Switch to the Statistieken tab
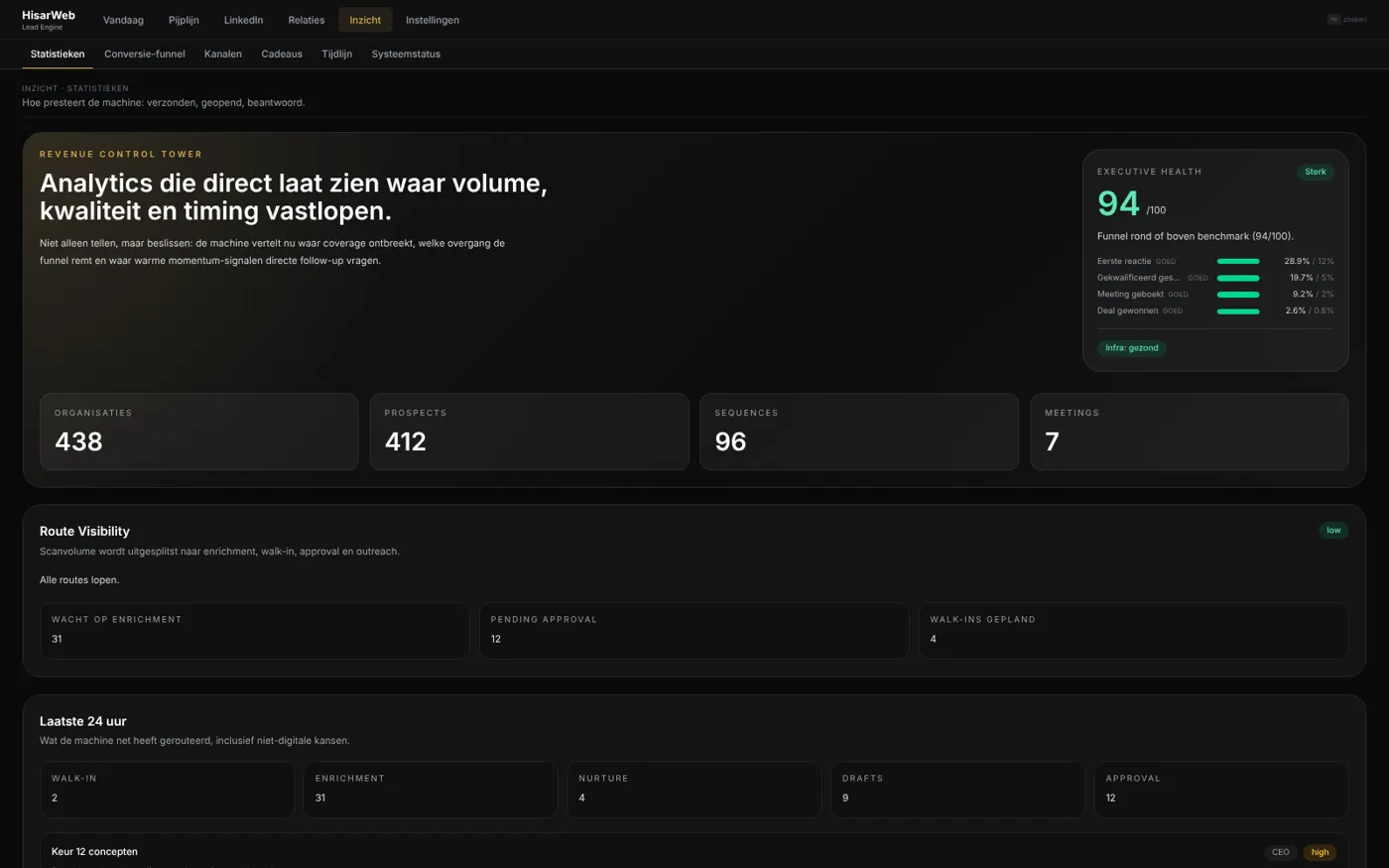 pyautogui.click(x=58, y=55)
